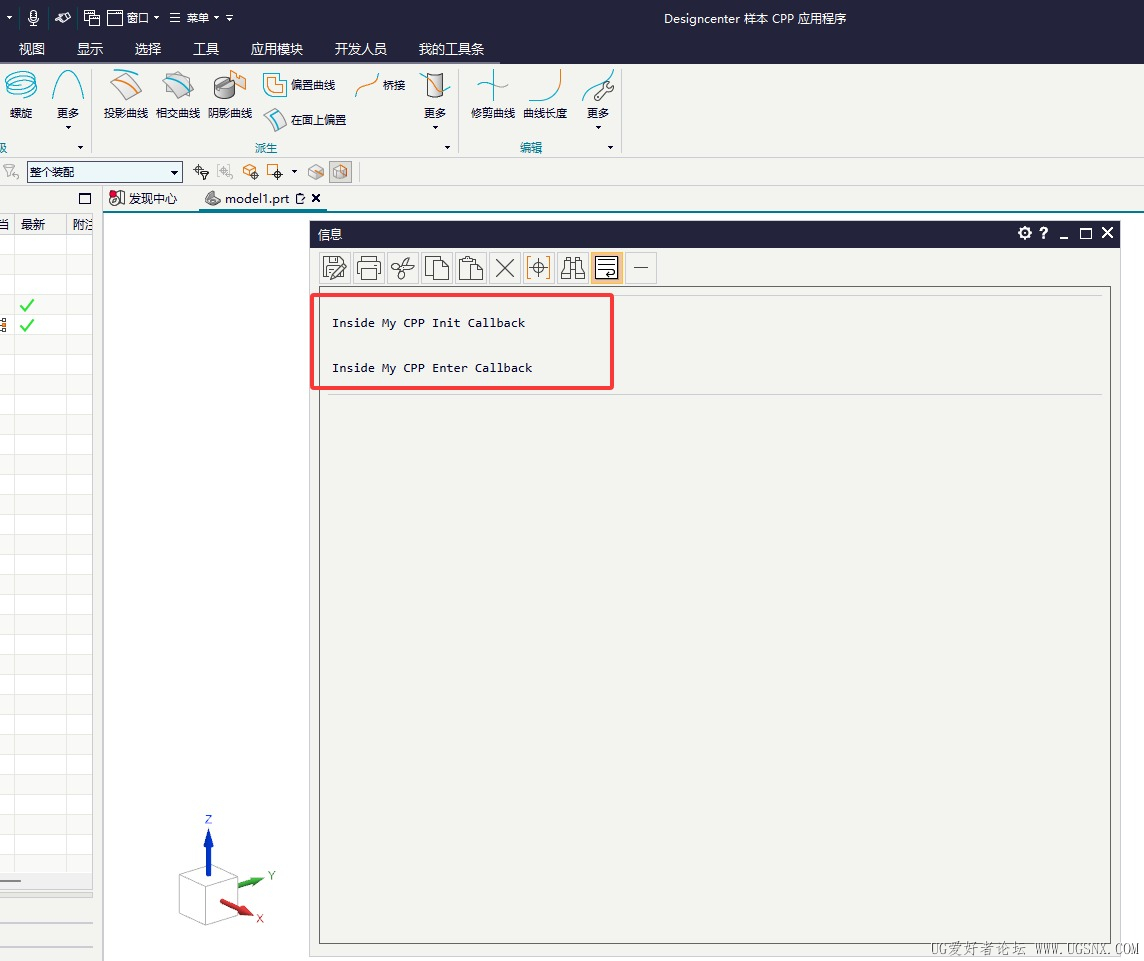Click the Shadow Curve (阴影曲线) tool
This screenshot has width=1144, height=961.
coord(230,95)
